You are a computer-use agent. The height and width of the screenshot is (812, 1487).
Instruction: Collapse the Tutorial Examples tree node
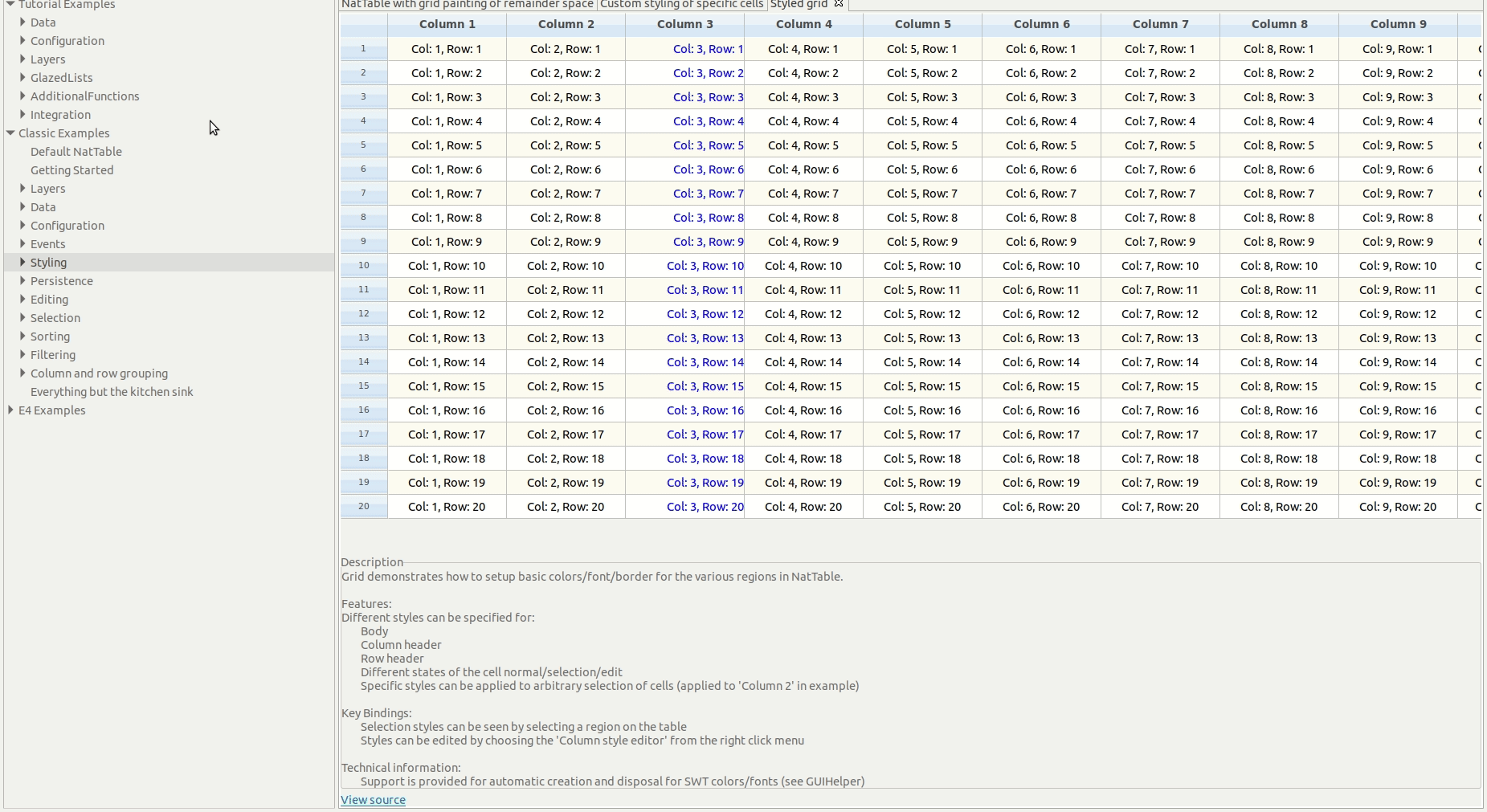point(10,4)
